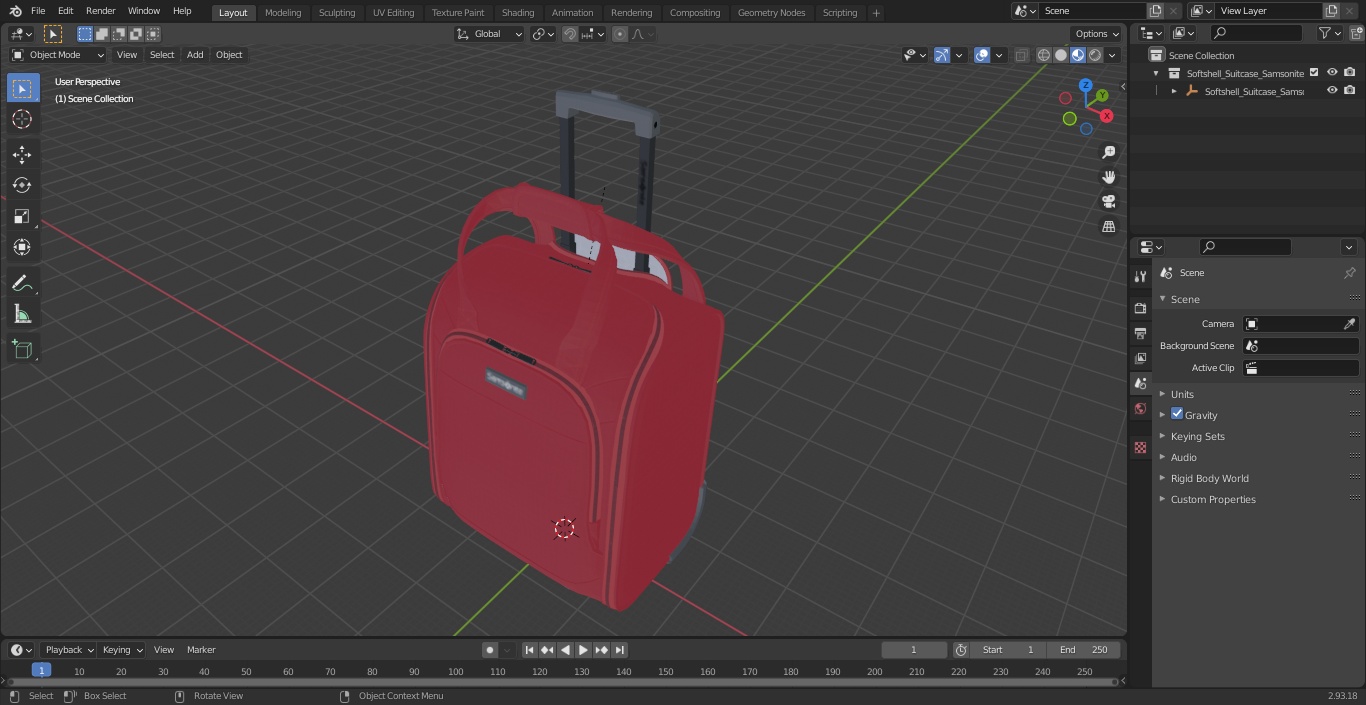The height and width of the screenshot is (705, 1366).
Task: Disable rendering for the Softshell_Suitcase_Samsonite collection
Action: pyautogui.click(x=1350, y=73)
